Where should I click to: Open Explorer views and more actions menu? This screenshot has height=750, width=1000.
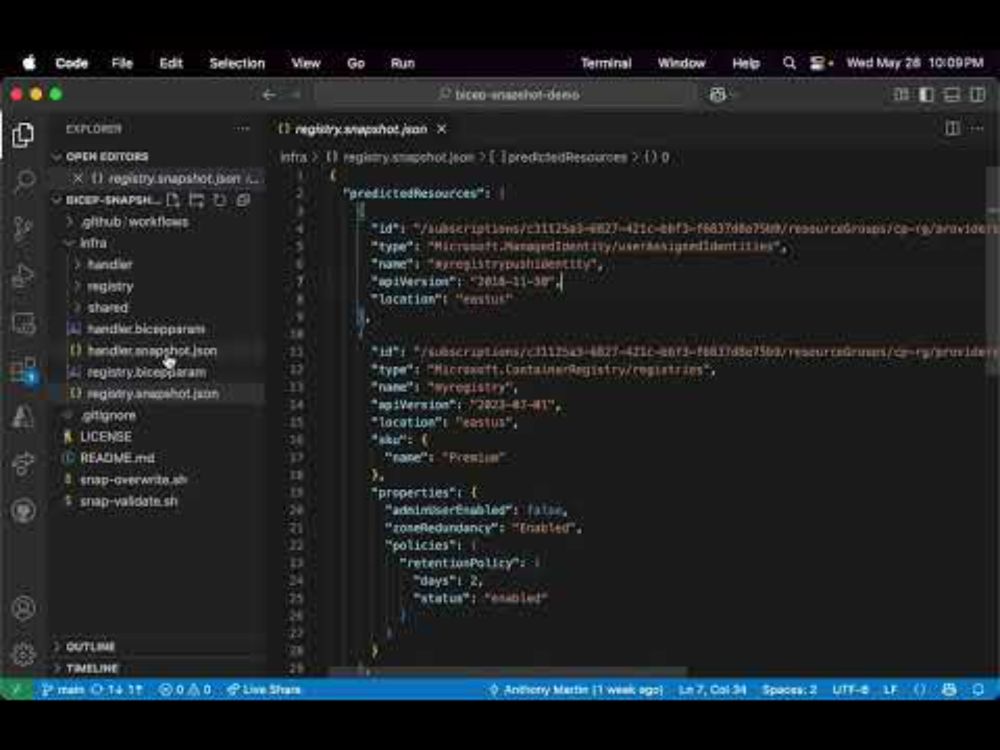[242, 129]
